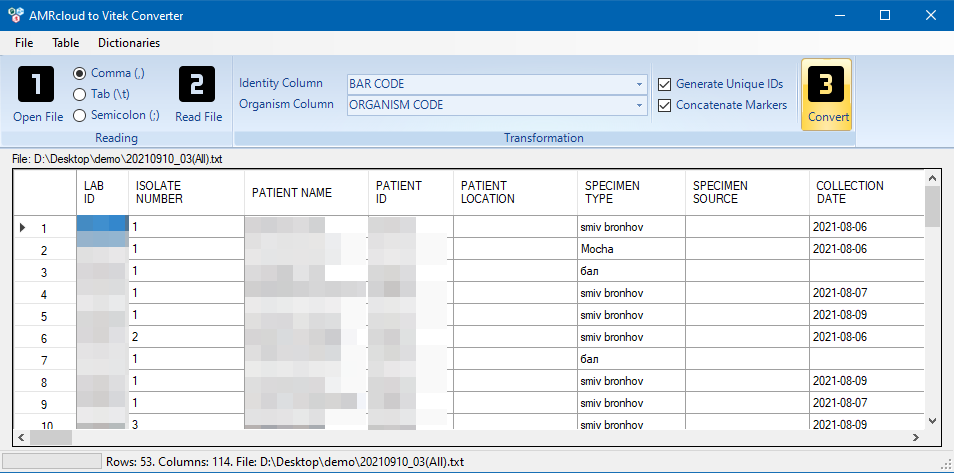The height and width of the screenshot is (473, 954).
Task: Select row header number 7
Action: (45, 359)
